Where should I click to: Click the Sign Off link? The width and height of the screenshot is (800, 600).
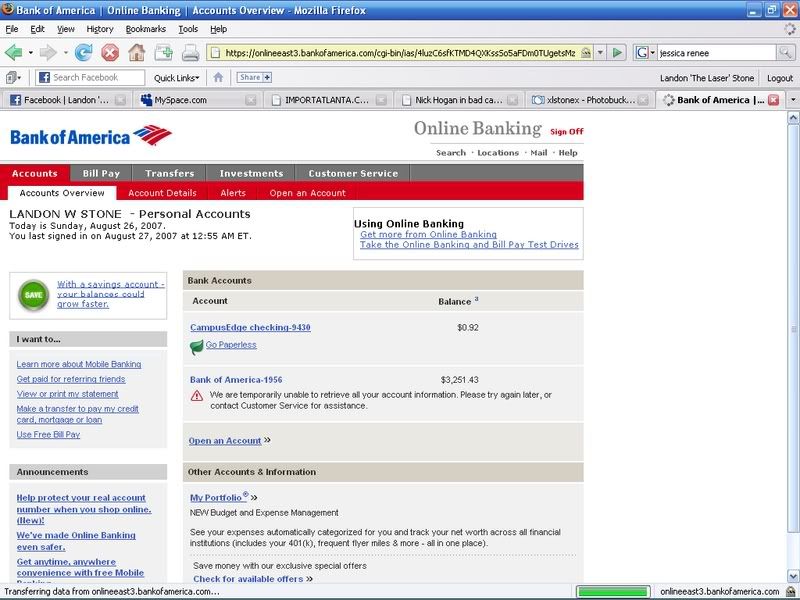[566, 131]
